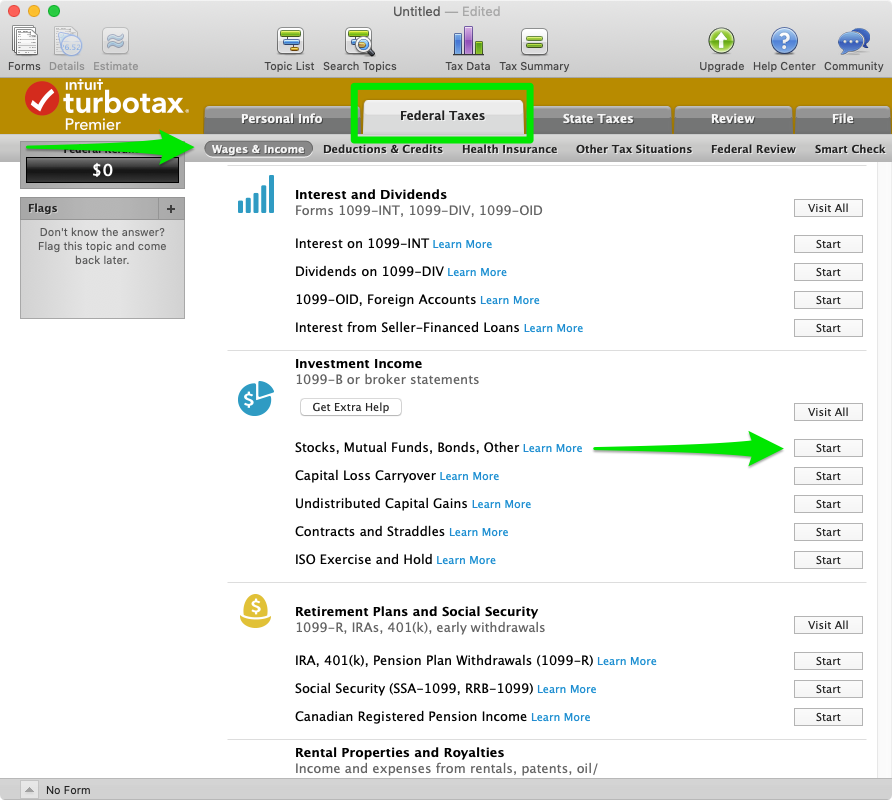
Task: Start the Capital Loss Carryover topic
Action: (x=828, y=476)
